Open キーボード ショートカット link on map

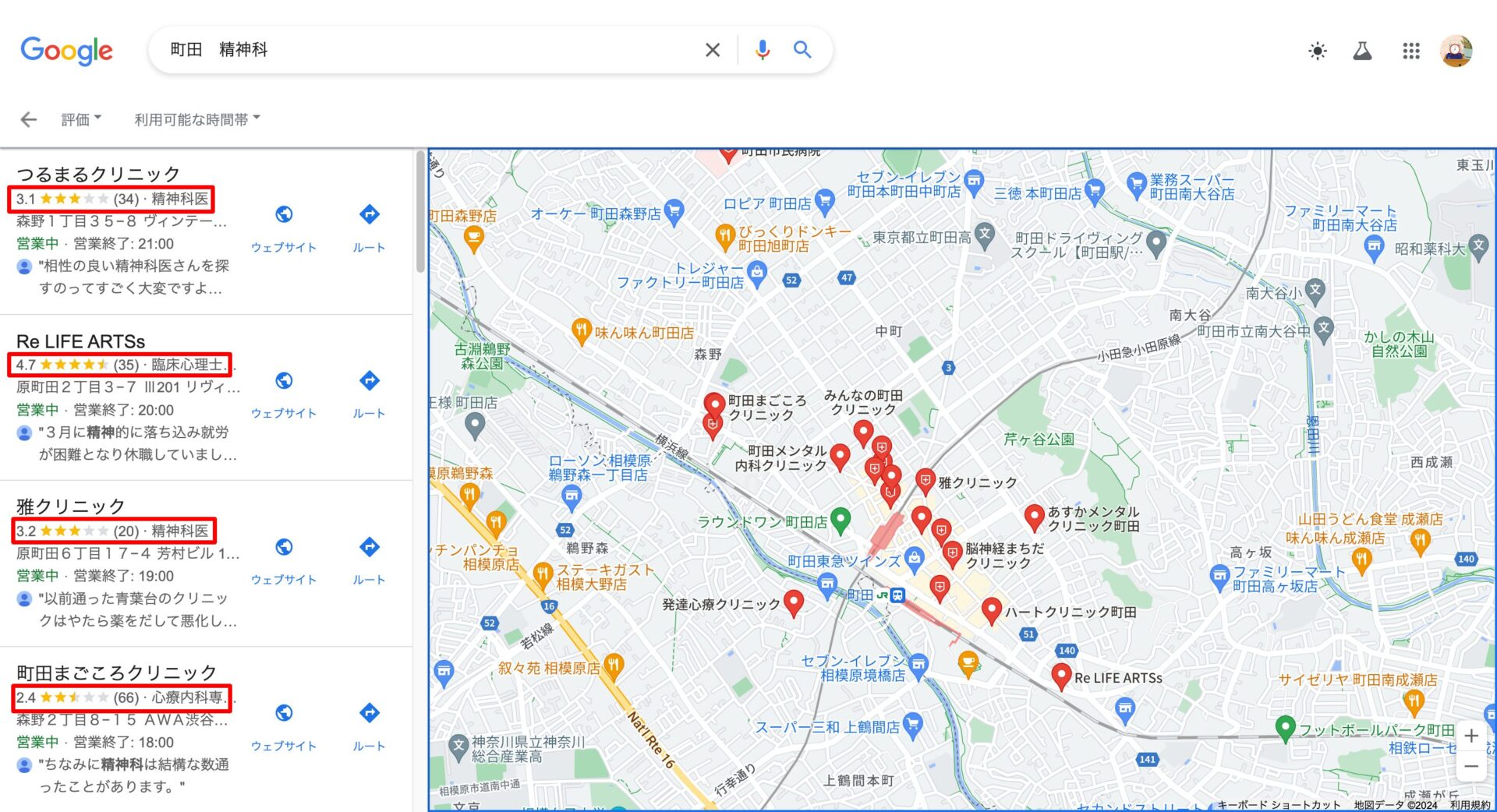(x=1279, y=805)
